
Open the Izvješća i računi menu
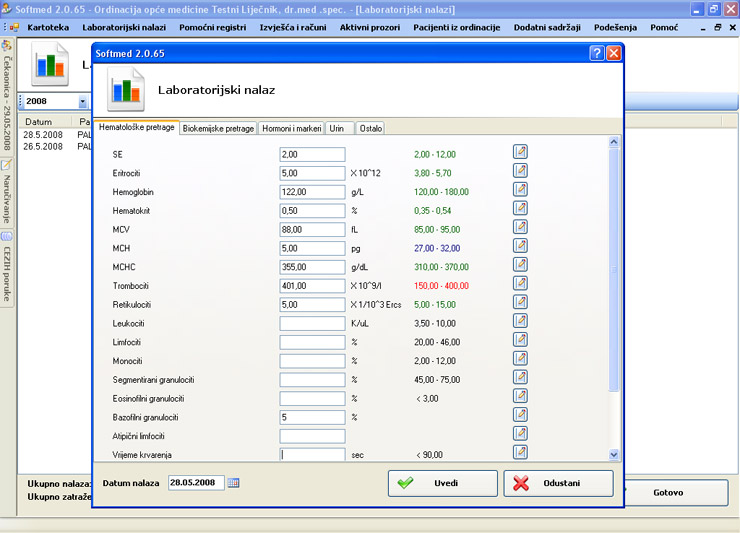pos(294,25)
